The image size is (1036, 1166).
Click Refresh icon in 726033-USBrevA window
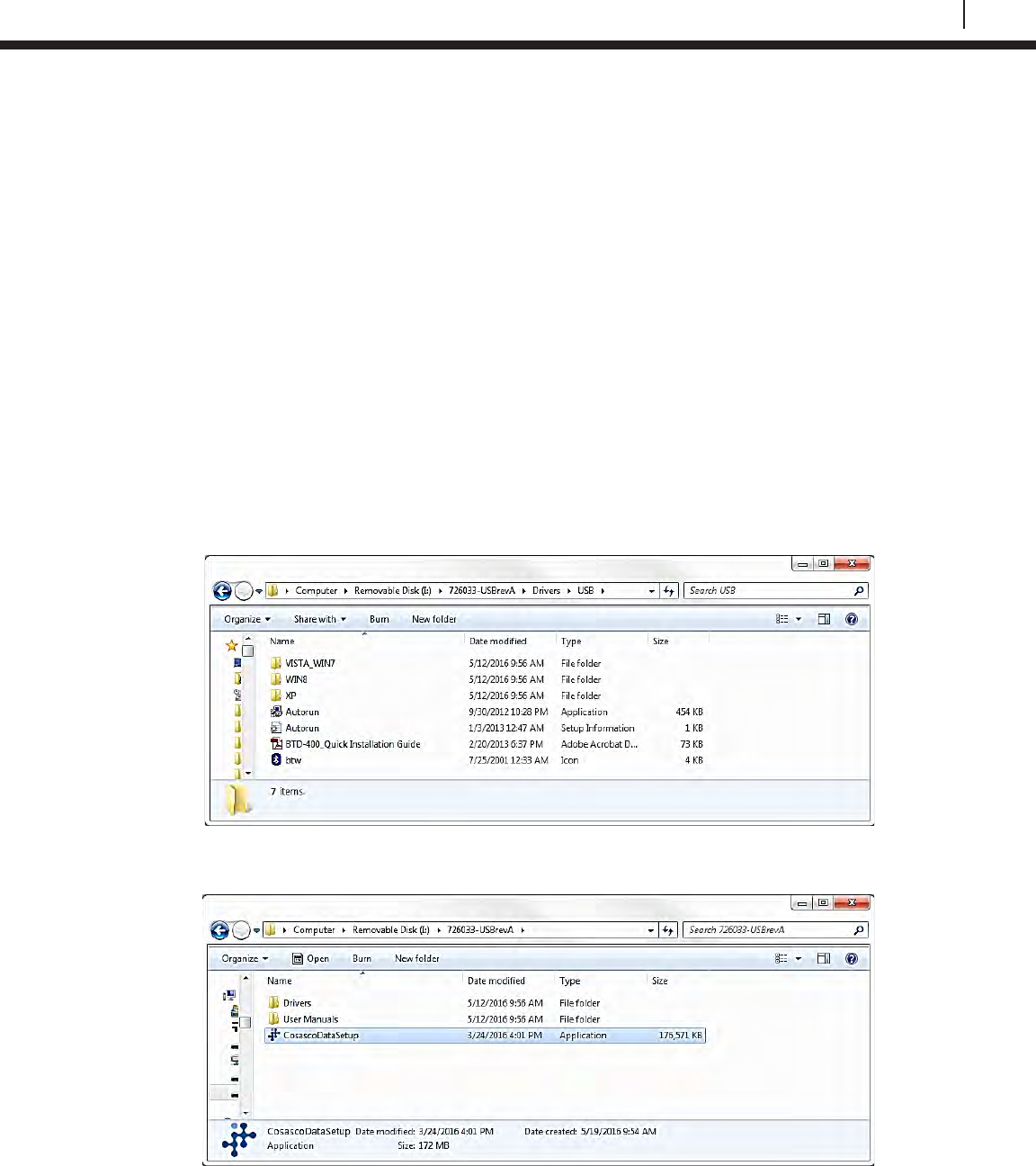coord(668,930)
